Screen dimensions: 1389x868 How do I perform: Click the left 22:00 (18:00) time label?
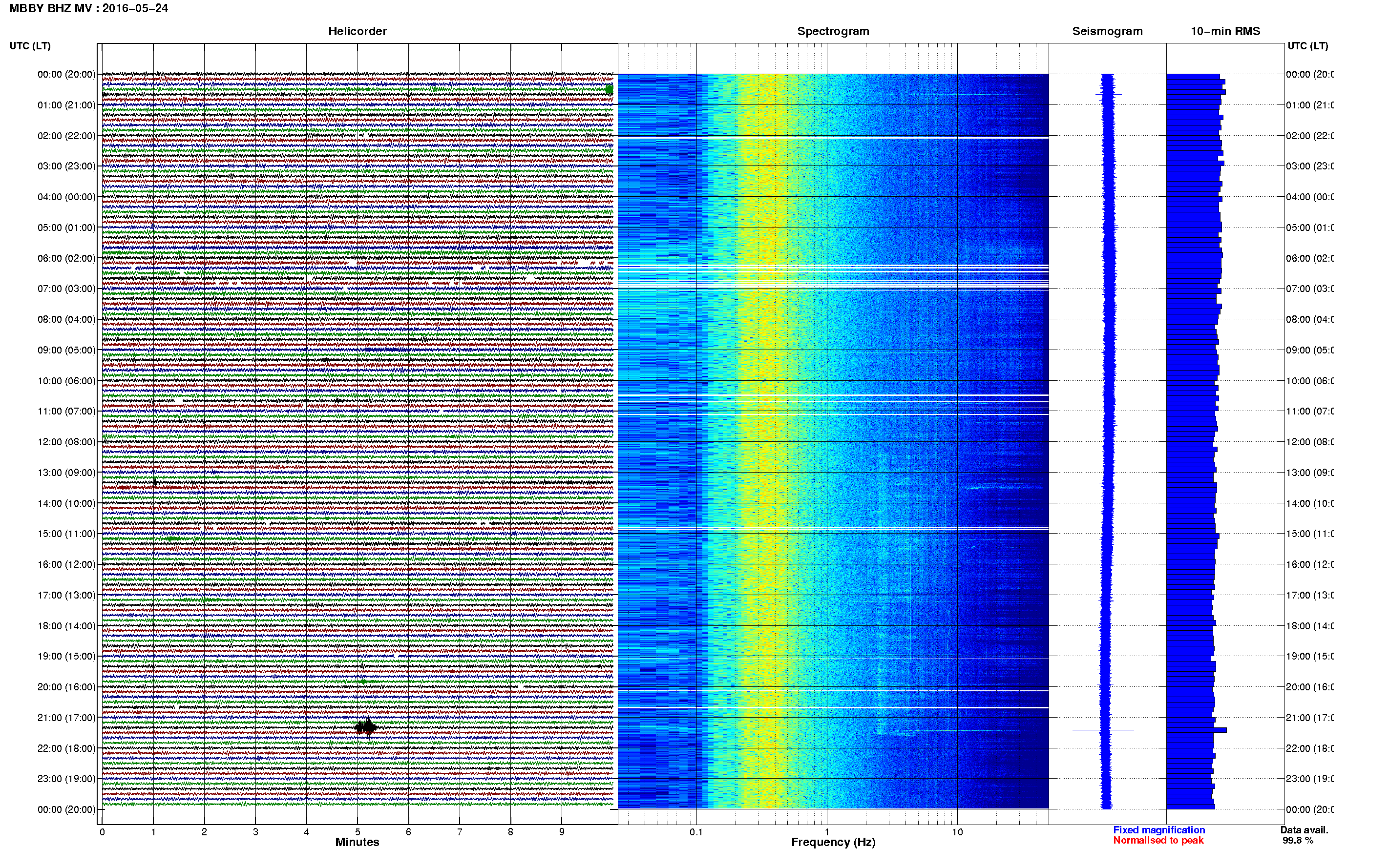point(66,748)
